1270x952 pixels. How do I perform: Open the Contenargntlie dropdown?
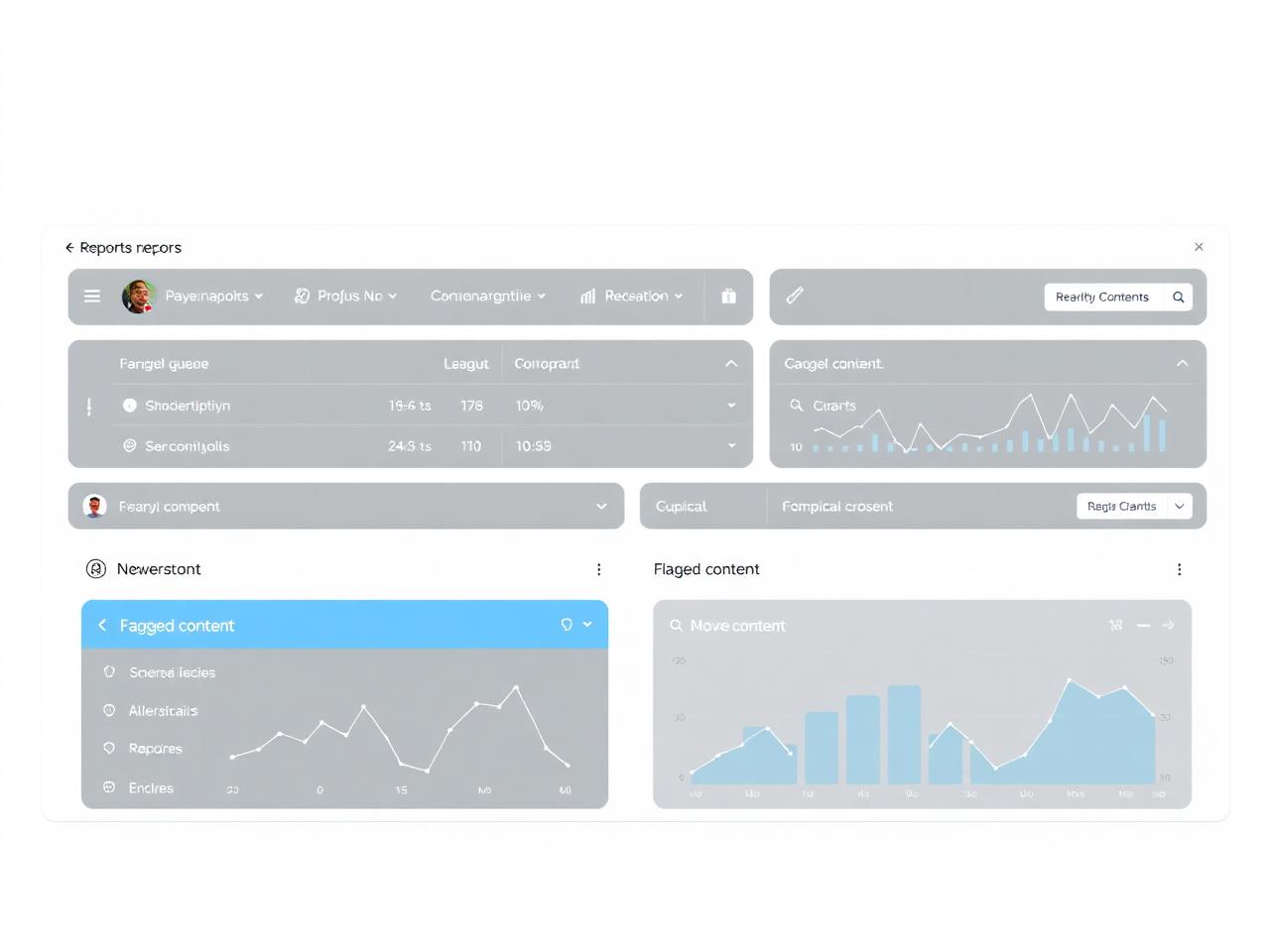click(x=487, y=297)
